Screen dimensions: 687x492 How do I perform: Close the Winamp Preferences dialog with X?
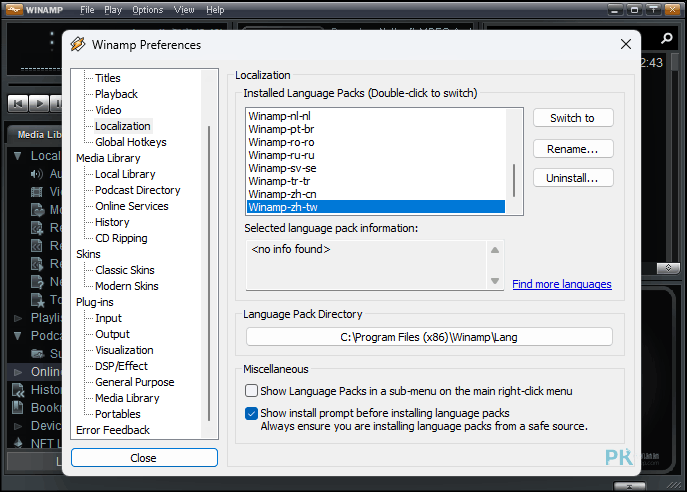(626, 44)
